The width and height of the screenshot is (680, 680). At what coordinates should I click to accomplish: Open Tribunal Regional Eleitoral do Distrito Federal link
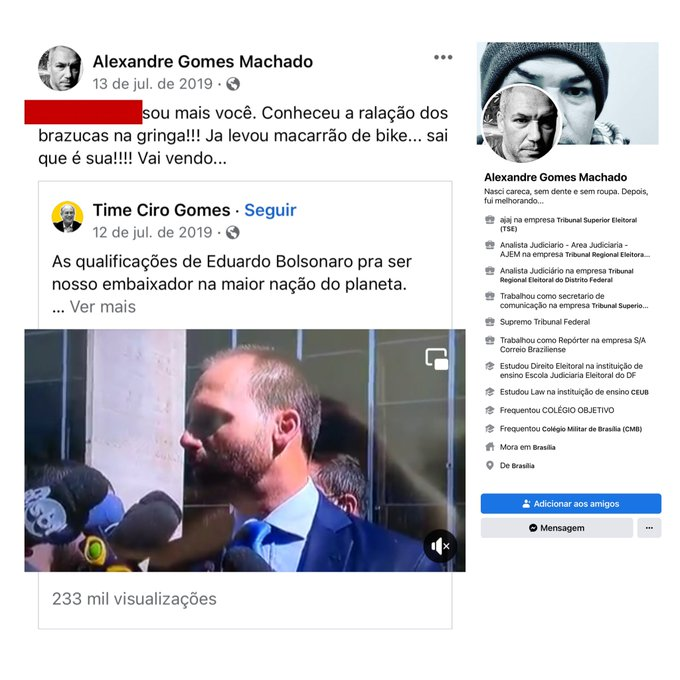(x=566, y=275)
